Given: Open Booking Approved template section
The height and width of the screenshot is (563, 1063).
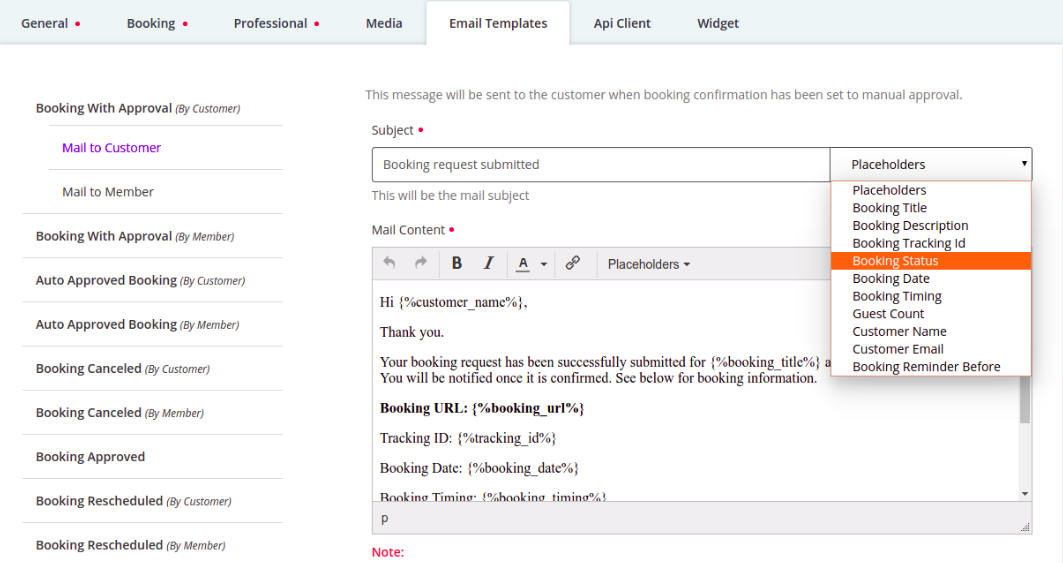Looking at the screenshot, I should pyautogui.click(x=90, y=457).
